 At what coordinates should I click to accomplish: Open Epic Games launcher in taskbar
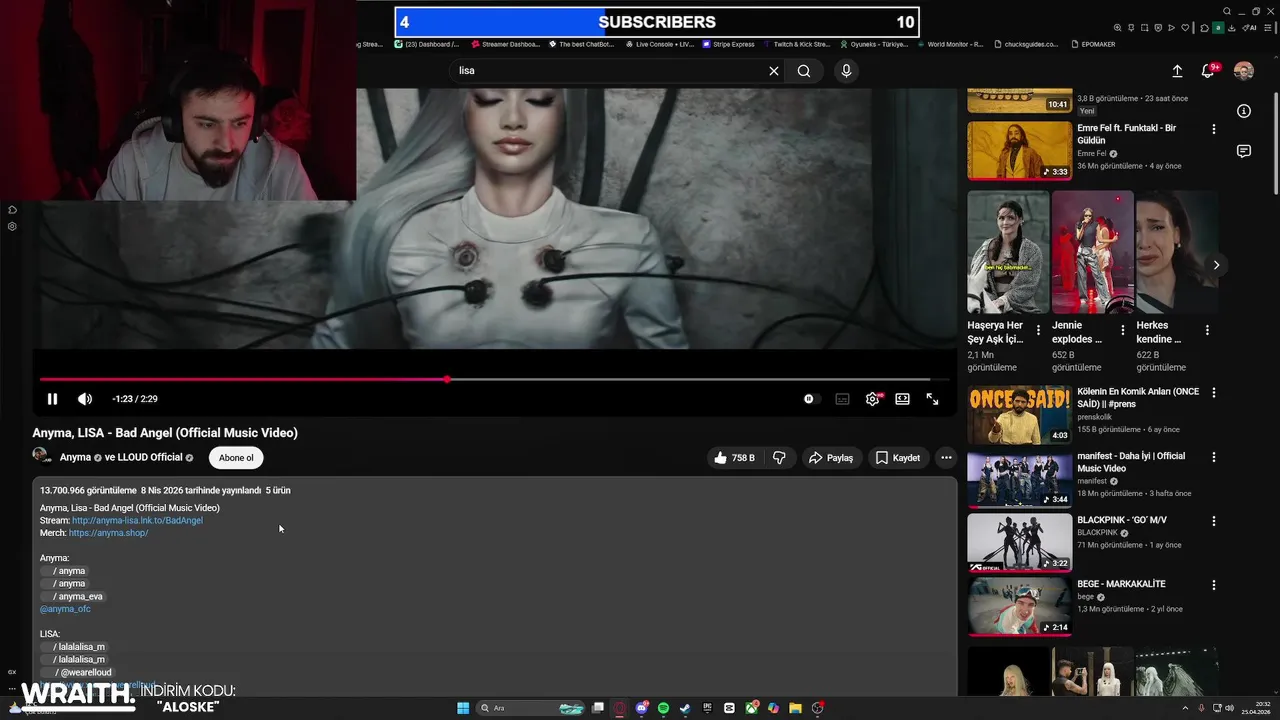point(707,708)
